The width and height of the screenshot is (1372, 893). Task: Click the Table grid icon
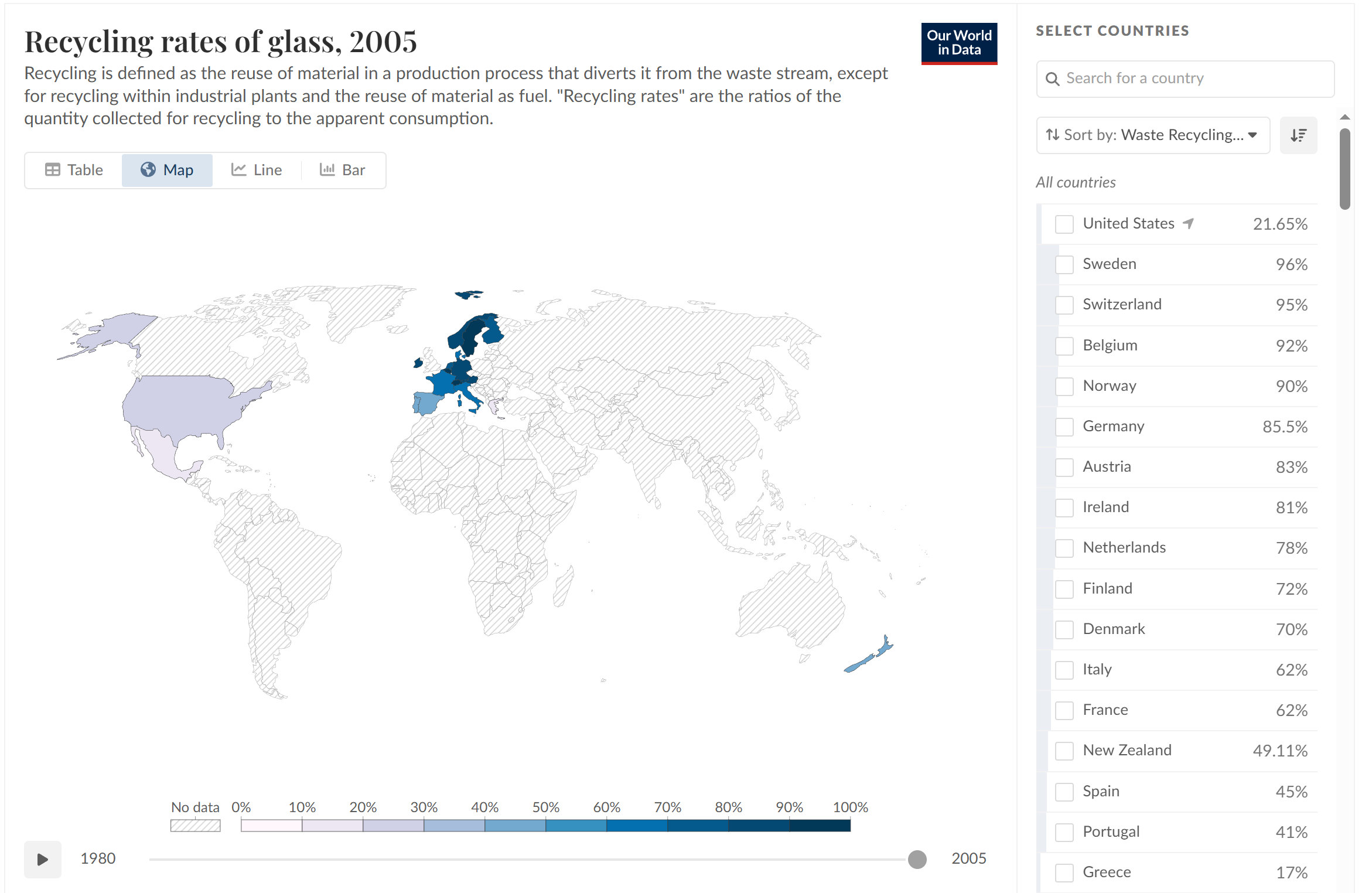click(53, 170)
